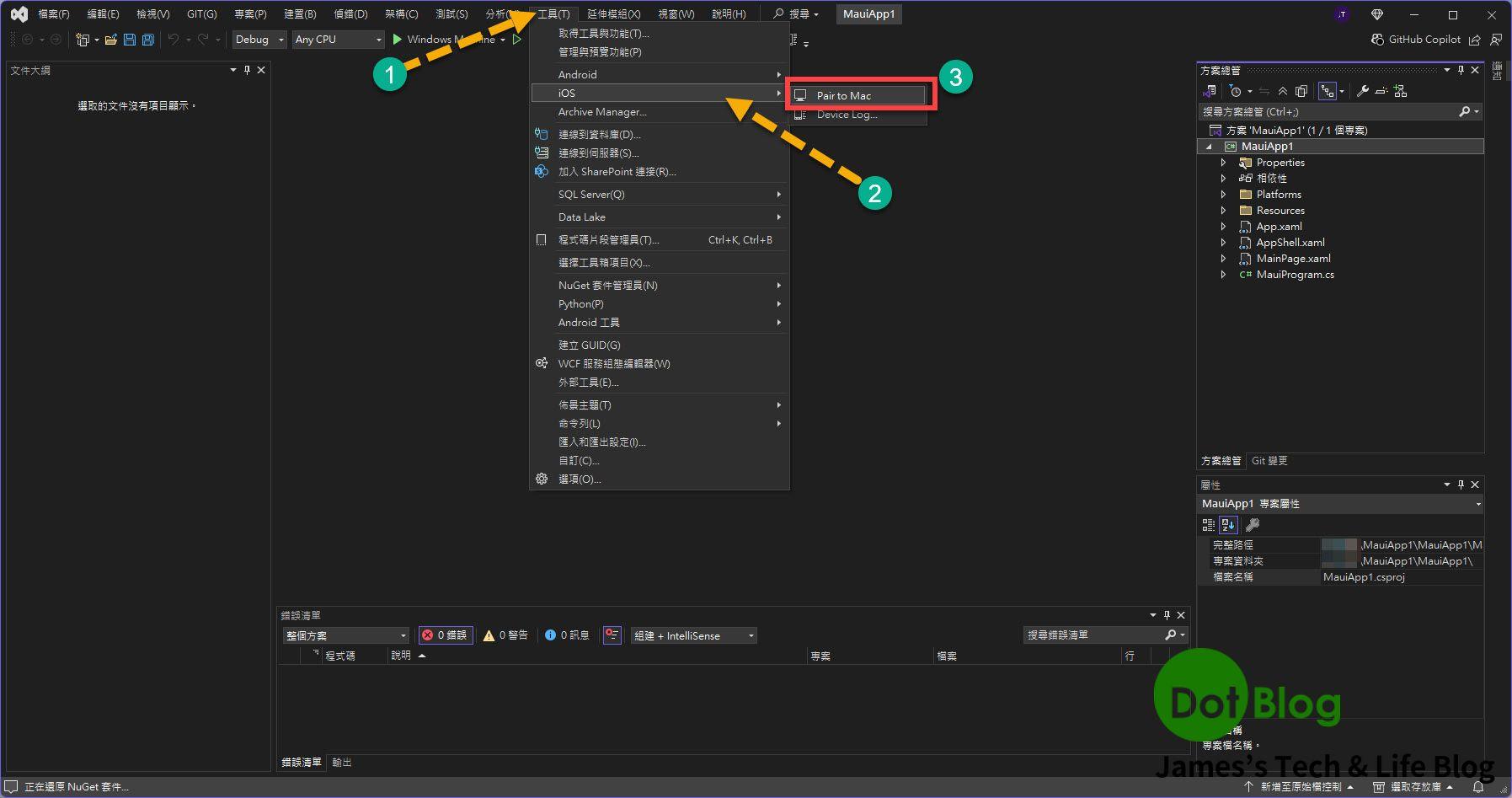Click the New Project toolbar icon
Screen dimensions: 1512x798
coord(83,40)
